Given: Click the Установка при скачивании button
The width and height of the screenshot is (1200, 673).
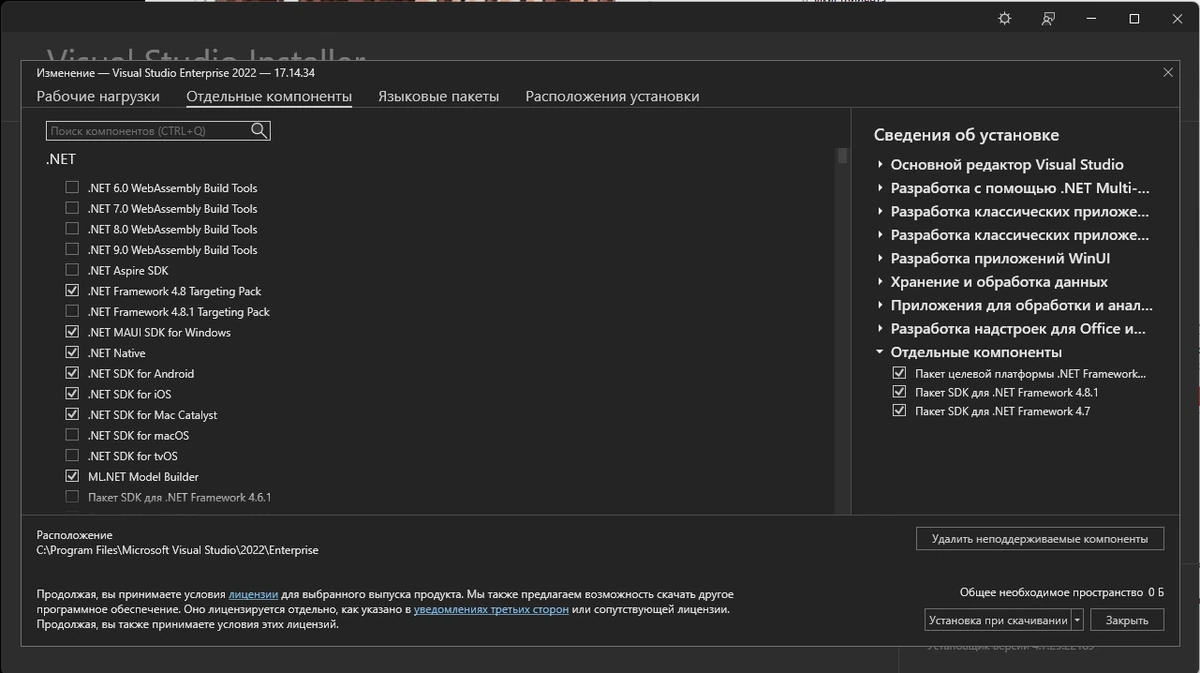Looking at the screenshot, I should (x=998, y=620).
